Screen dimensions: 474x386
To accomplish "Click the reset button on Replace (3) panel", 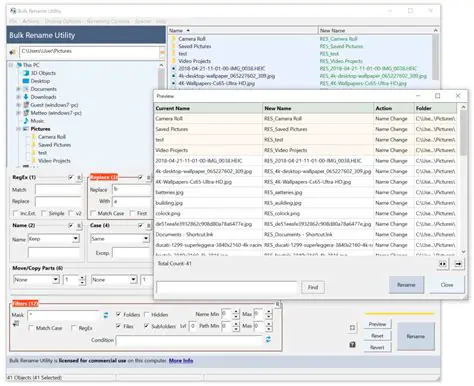I will coord(149,178).
